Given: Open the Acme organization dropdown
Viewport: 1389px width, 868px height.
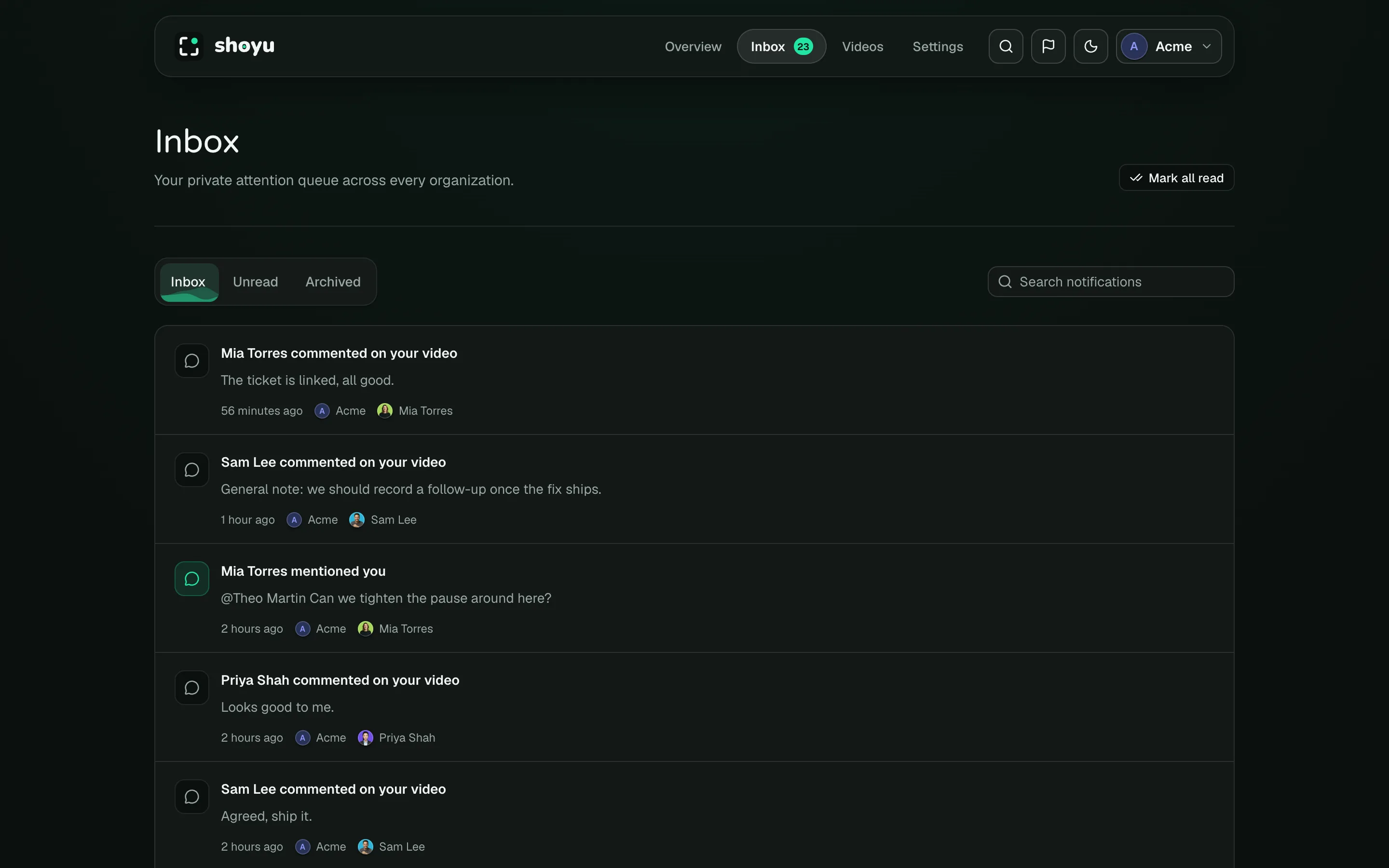Looking at the screenshot, I should 1169,46.
